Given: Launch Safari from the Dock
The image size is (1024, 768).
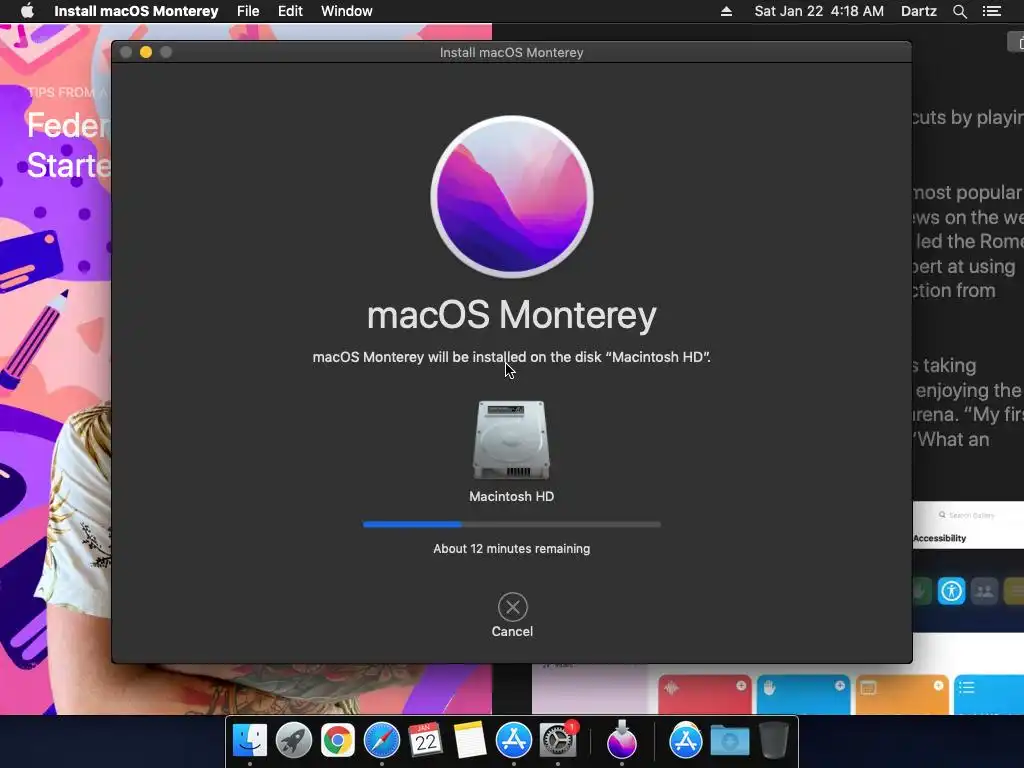Looking at the screenshot, I should [x=381, y=741].
